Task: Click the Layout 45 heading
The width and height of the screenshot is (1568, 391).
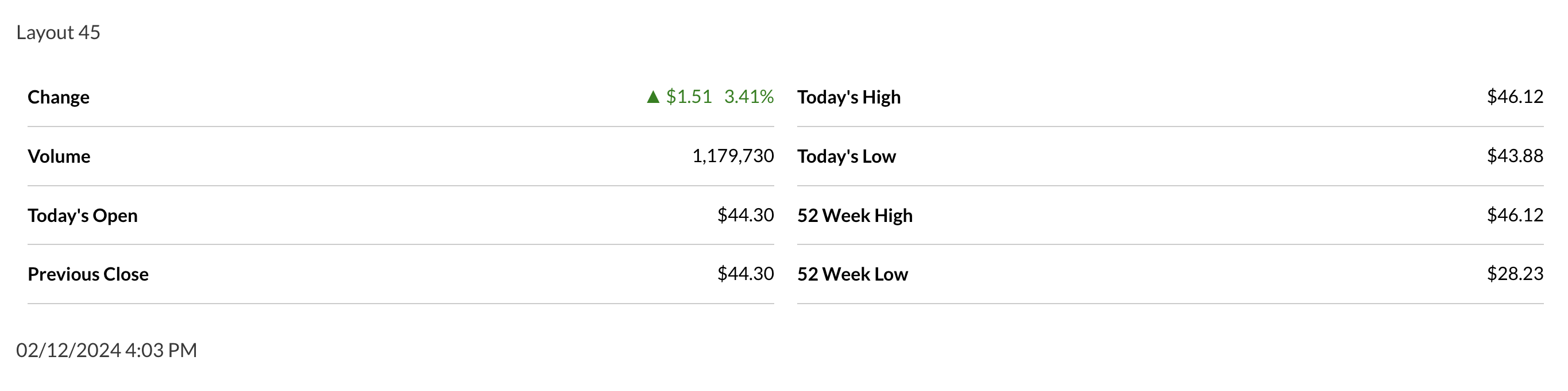Action: click(x=59, y=32)
